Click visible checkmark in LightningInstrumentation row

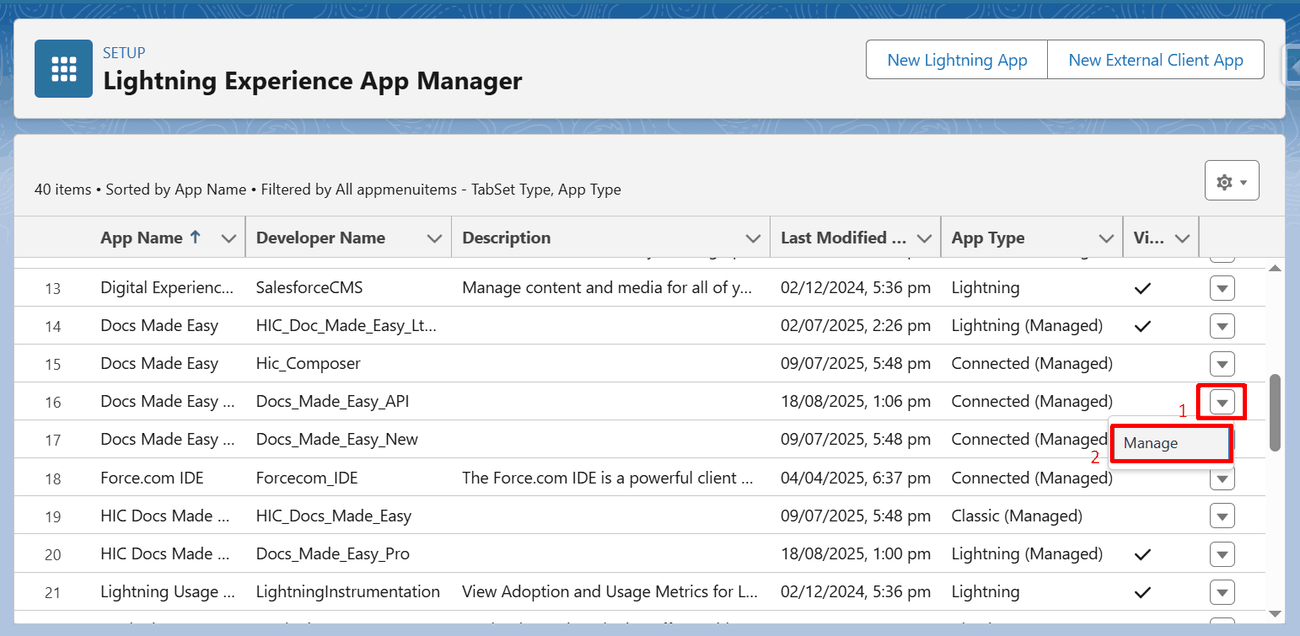[1142, 592]
